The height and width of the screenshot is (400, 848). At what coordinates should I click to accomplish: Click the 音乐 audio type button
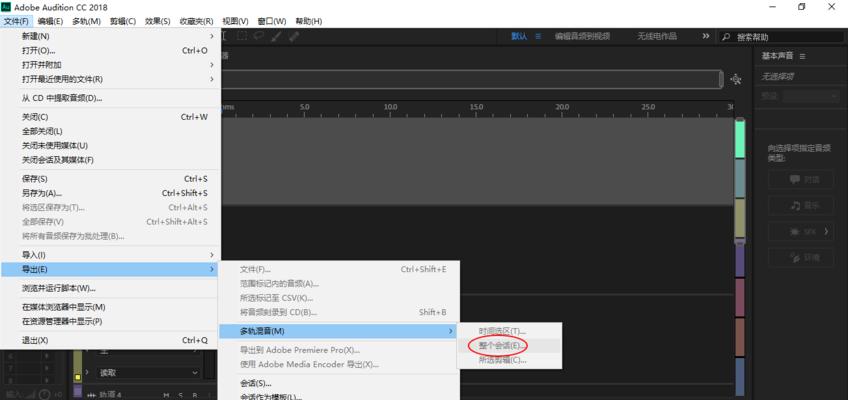pos(801,205)
